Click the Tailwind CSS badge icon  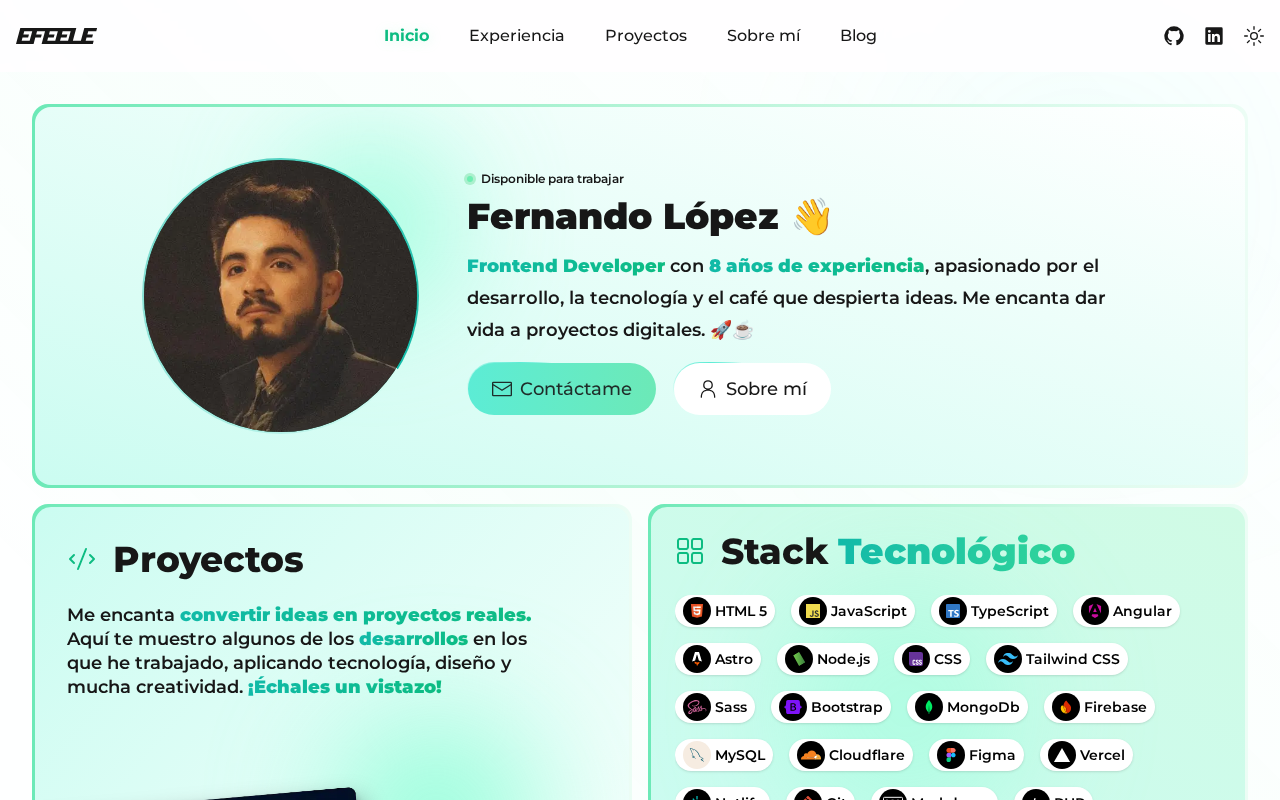[x=1008, y=659]
